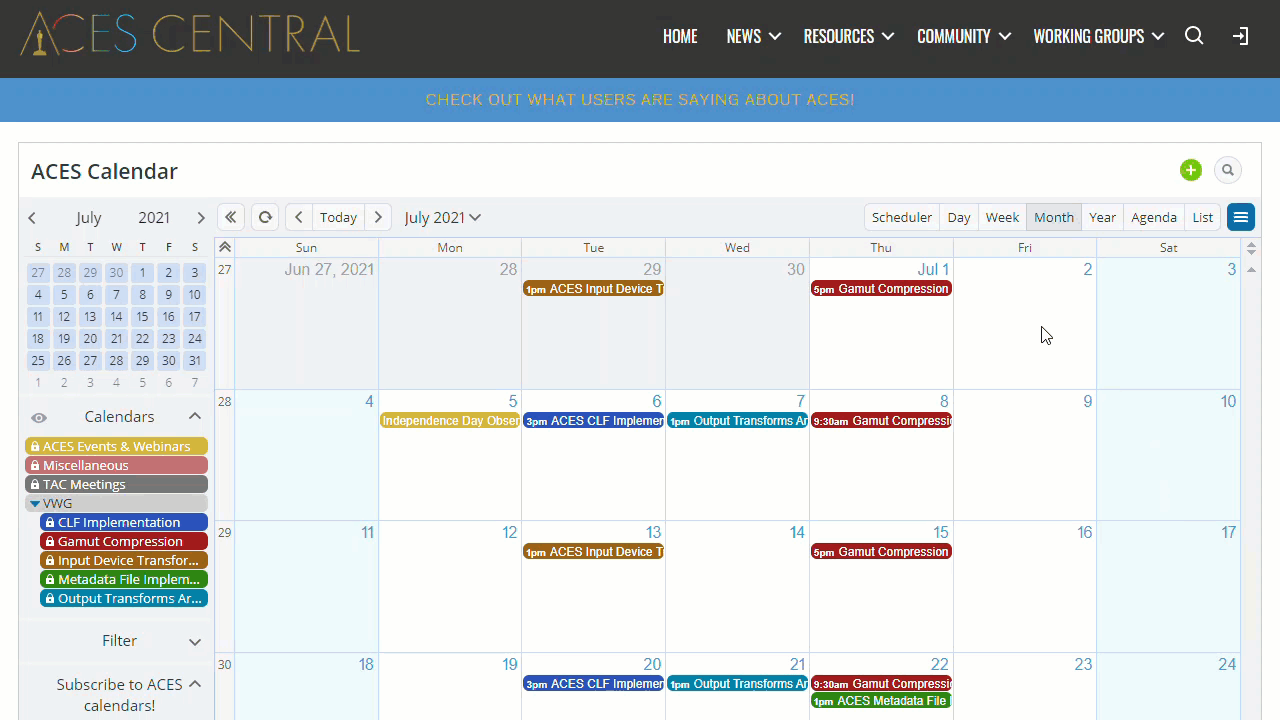The image size is (1280, 720).
Task: Click the login icon in the header
Action: click(x=1241, y=36)
